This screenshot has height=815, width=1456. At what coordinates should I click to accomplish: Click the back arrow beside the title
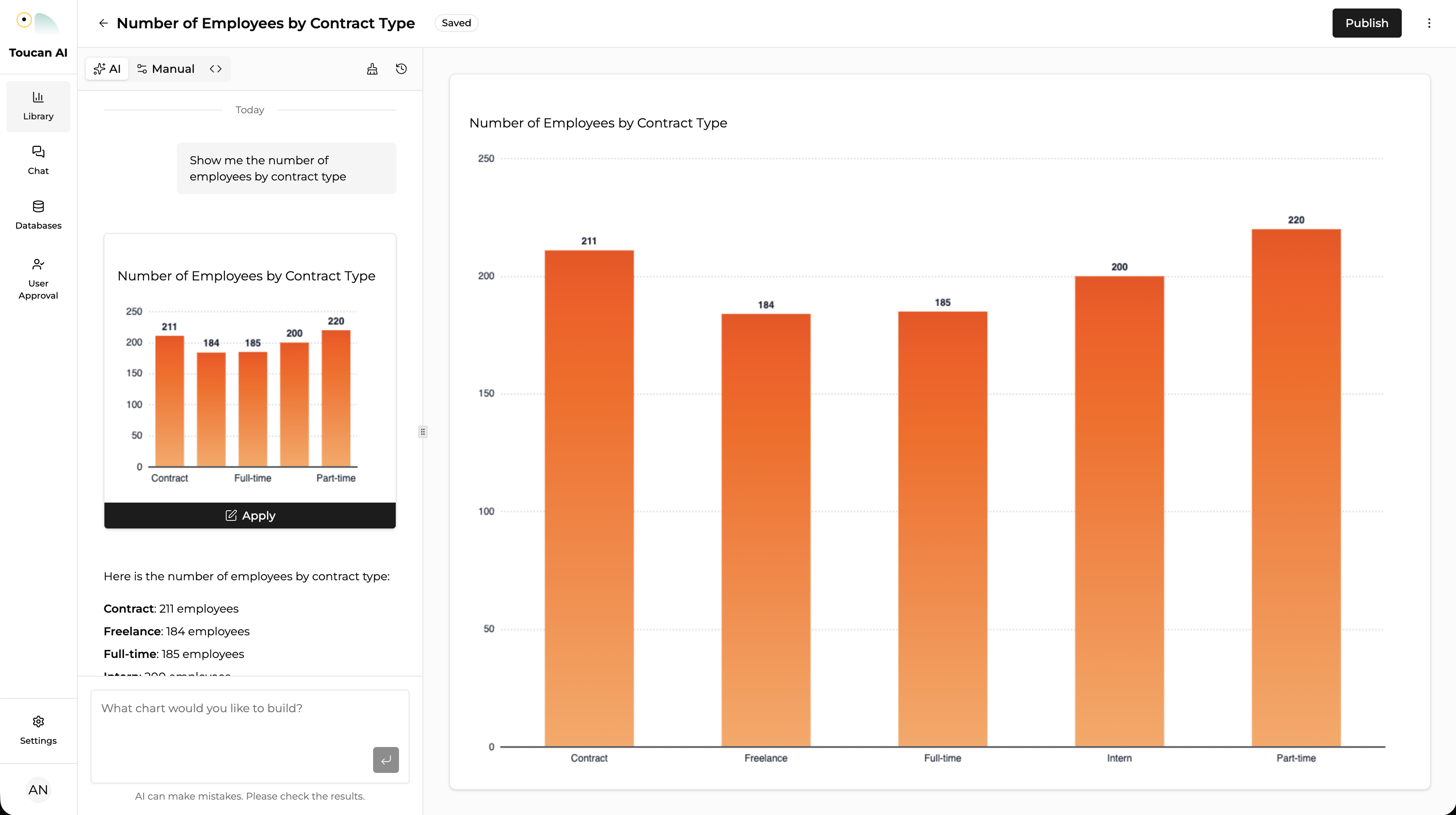click(x=103, y=23)
